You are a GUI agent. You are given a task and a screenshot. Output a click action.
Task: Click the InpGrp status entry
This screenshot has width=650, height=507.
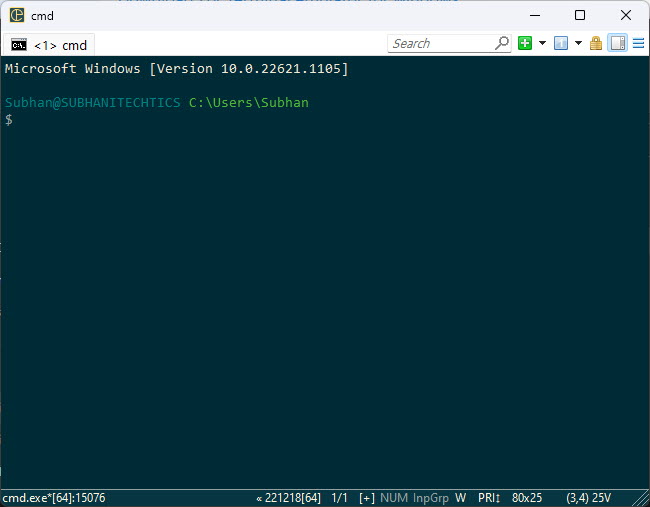431,498
